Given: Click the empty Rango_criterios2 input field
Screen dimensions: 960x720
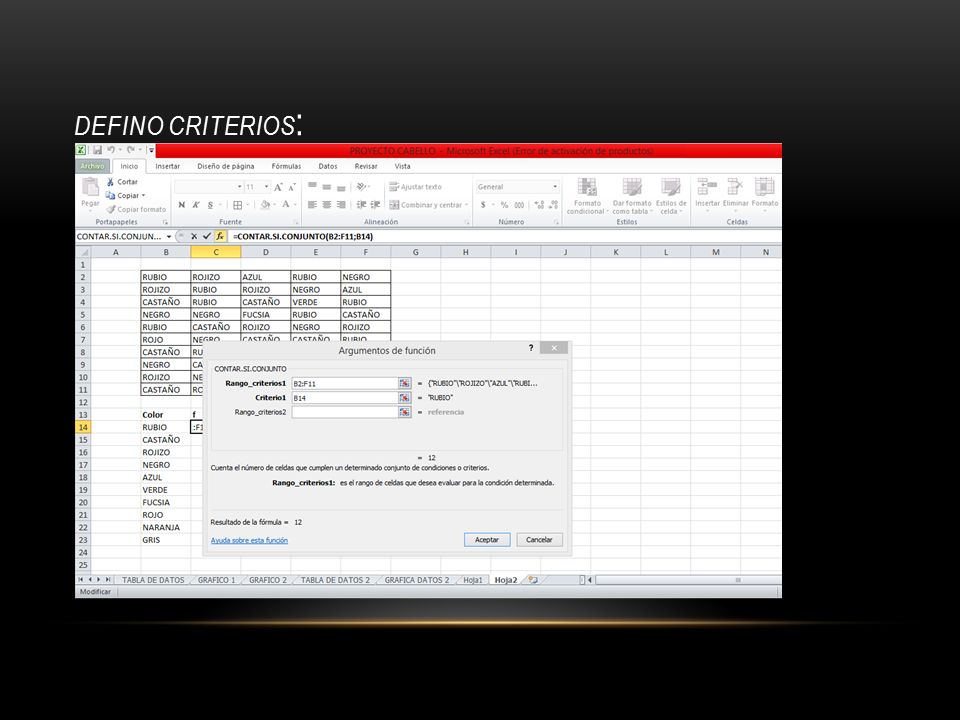Looking at the screenshot, I should [345, 412].
